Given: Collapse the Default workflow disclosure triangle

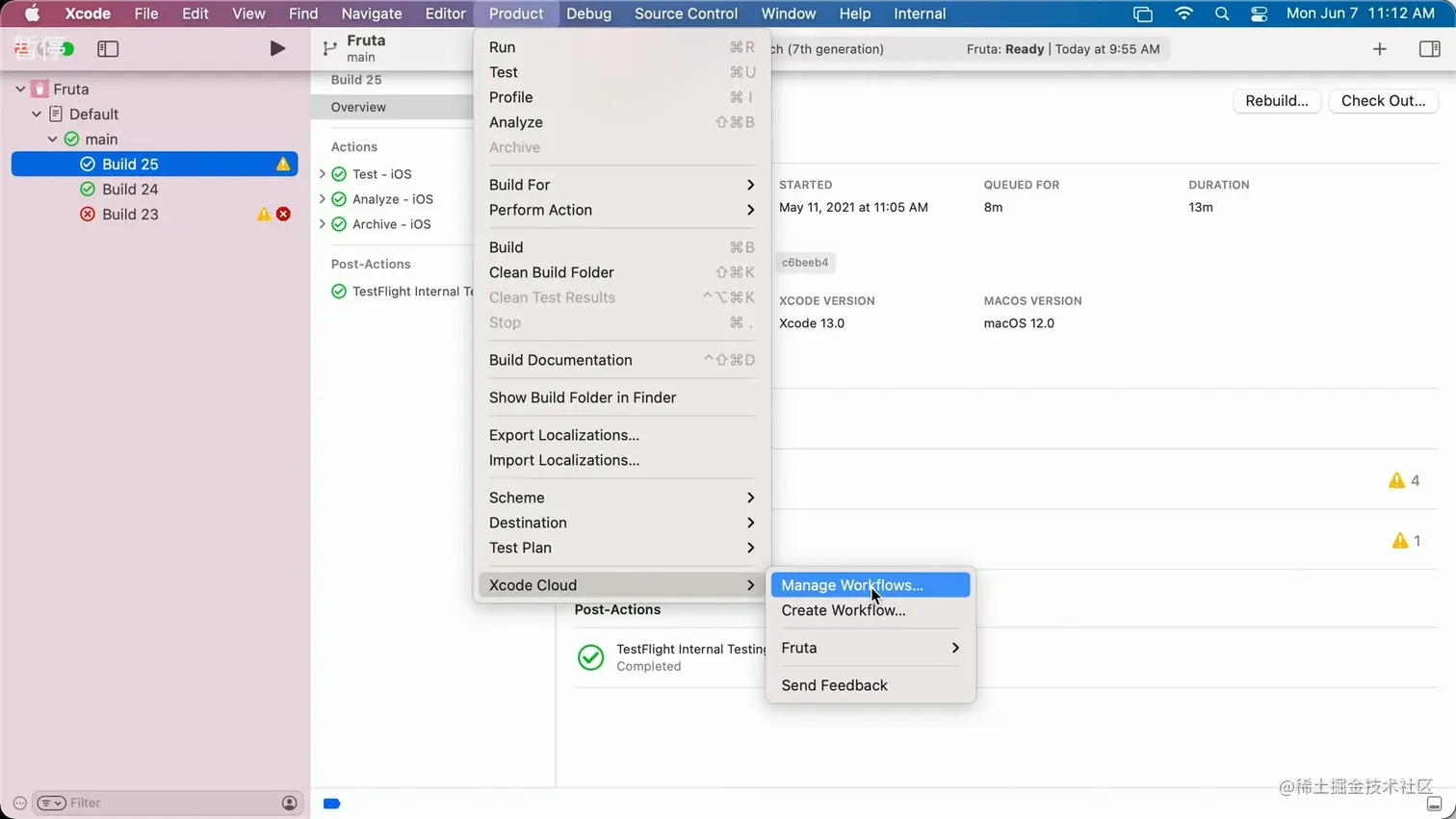Looking at the screenshot, I should tap(37, 114).
